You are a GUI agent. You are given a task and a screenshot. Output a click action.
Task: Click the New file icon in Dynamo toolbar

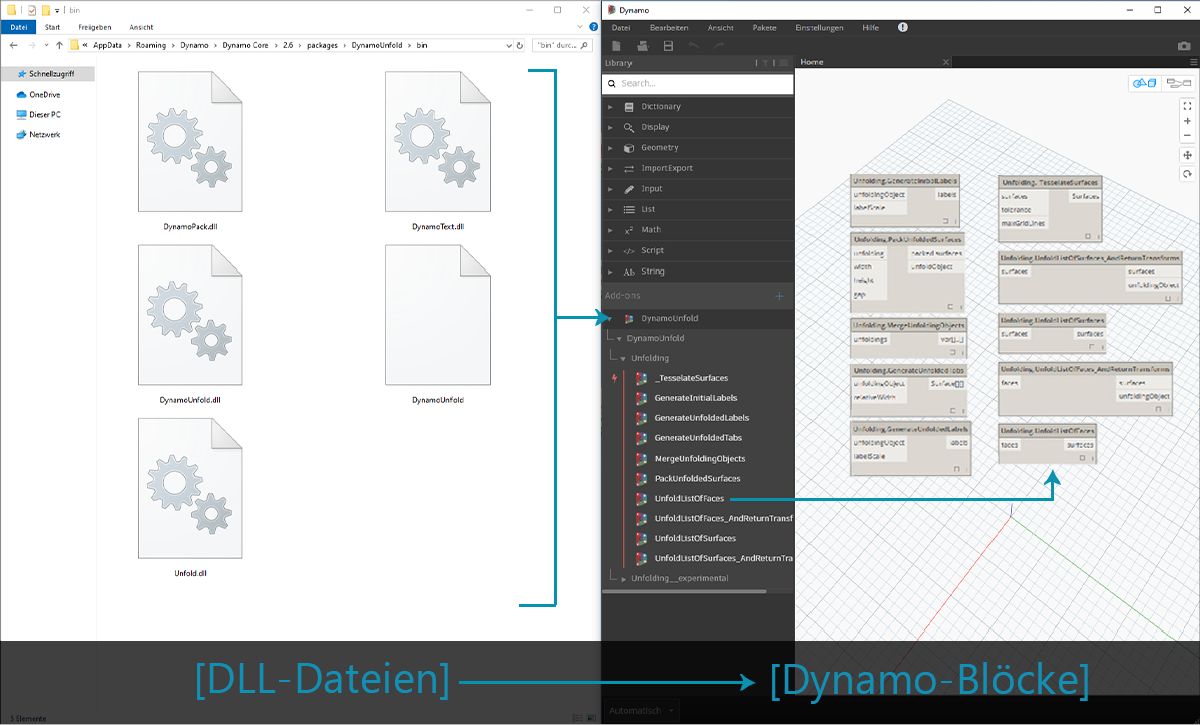[x=616, y=46]
